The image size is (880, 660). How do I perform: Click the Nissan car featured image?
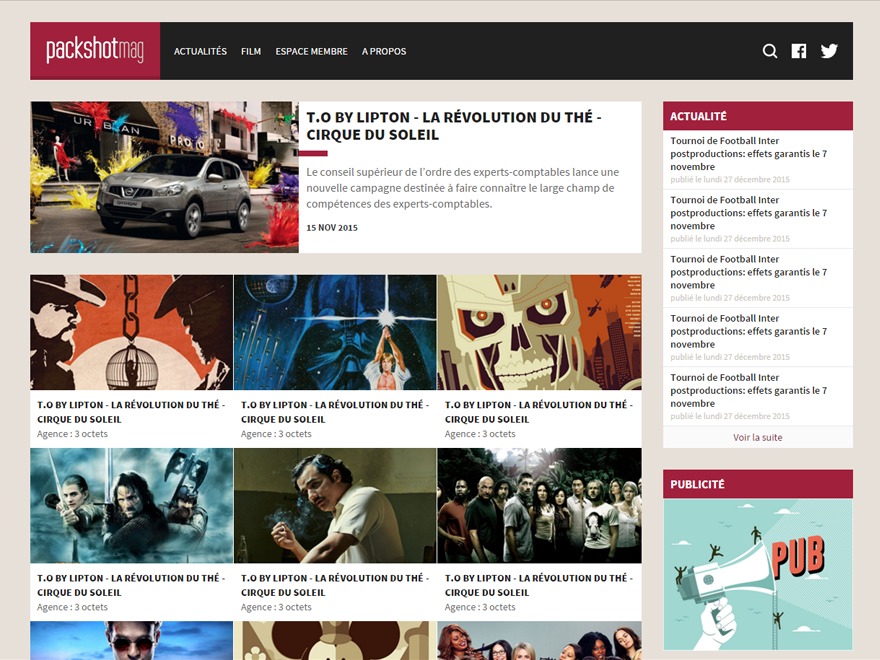click(164, 177)
